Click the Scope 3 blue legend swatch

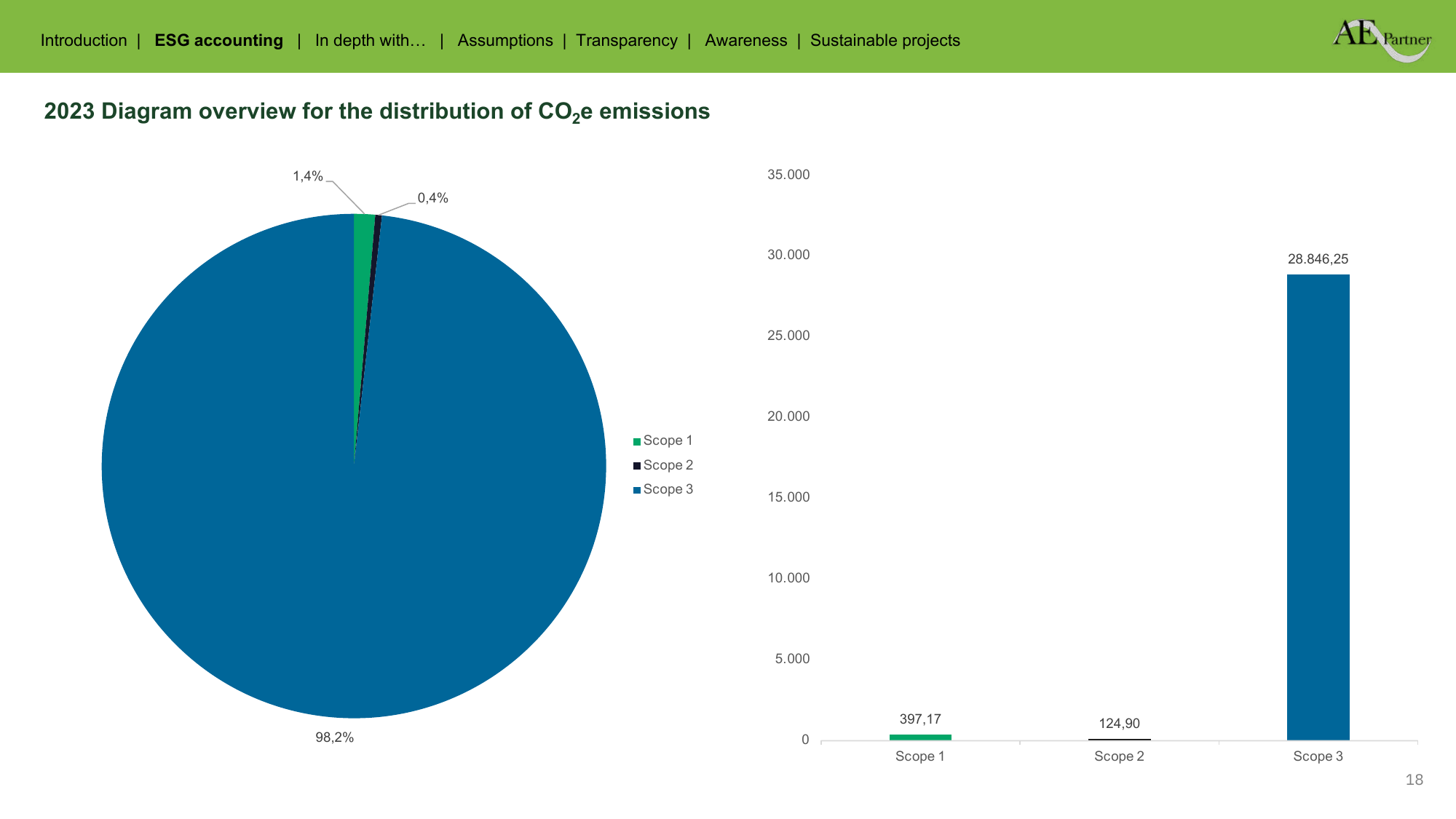tap(637, 490)
